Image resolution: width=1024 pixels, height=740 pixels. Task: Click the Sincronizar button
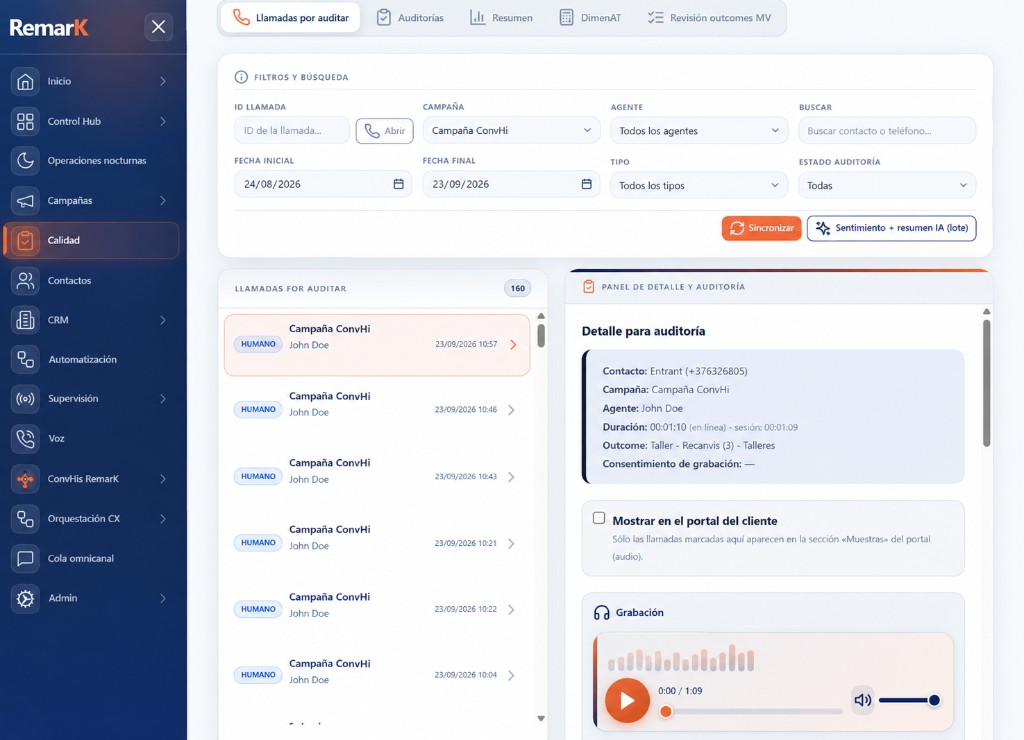click(761, 228)
